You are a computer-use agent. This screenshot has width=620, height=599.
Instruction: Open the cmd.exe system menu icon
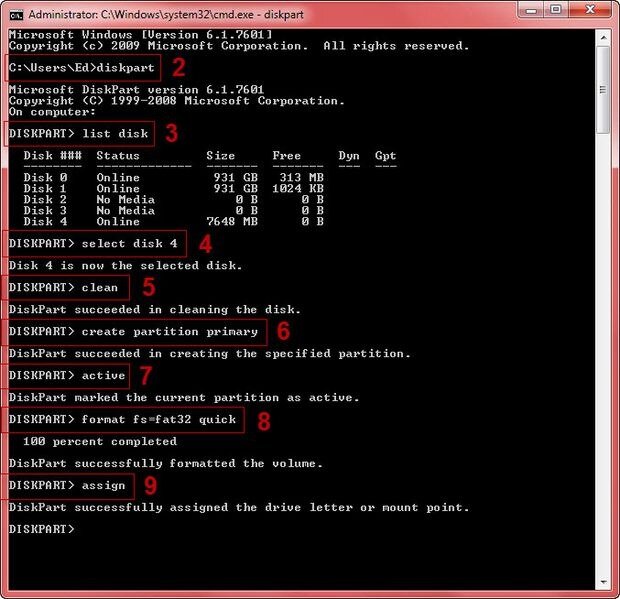[16, 15]
